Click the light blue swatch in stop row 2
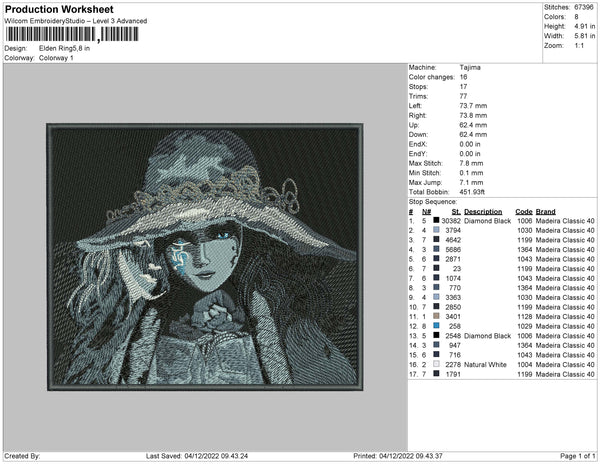This screenshot has width=600, height=464. [436, 230]
